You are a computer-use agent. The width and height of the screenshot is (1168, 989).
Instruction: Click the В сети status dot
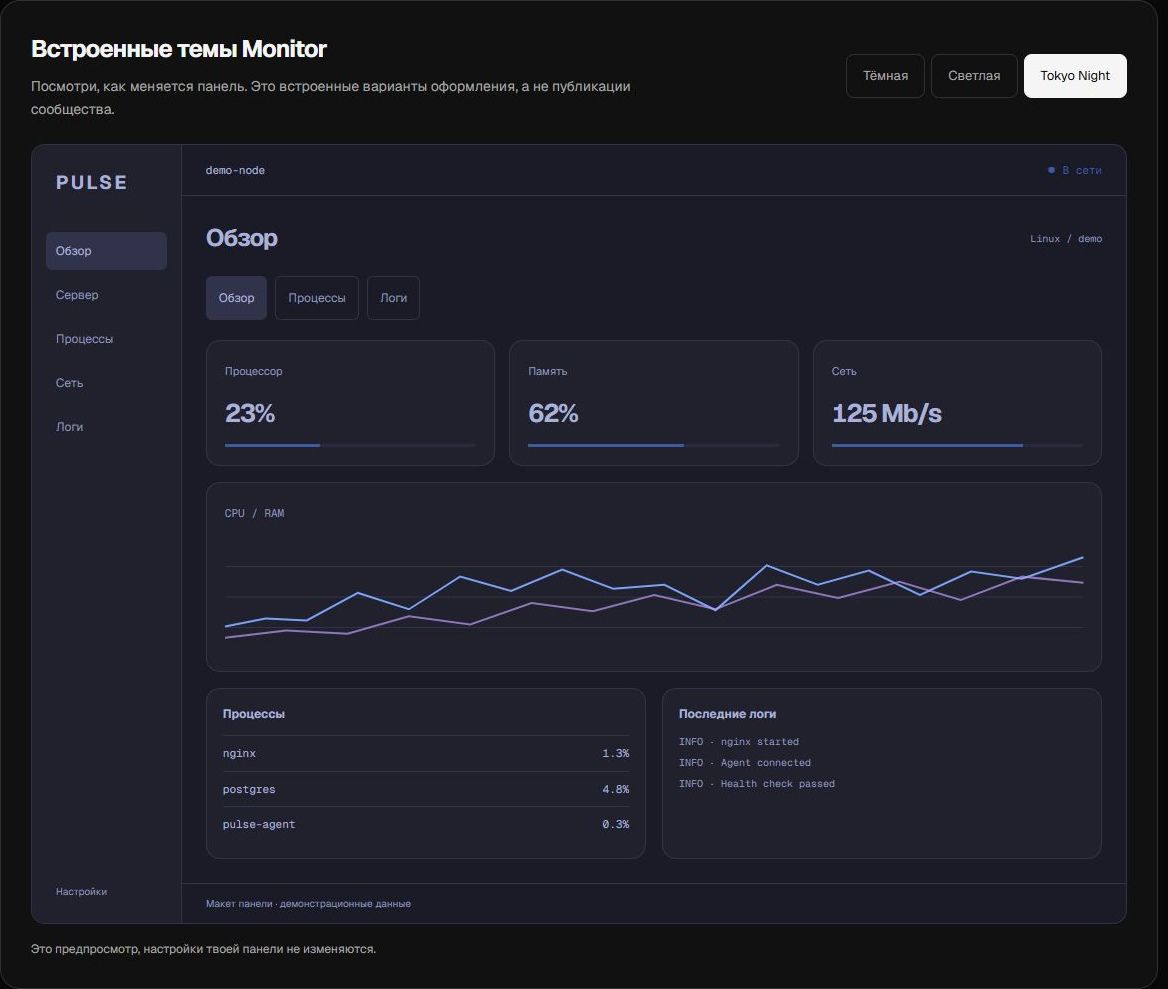(1051, 171)
